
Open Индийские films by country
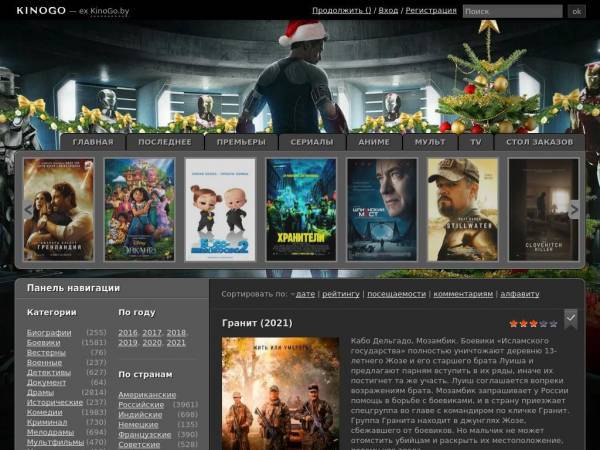click(x=140, y=415)
